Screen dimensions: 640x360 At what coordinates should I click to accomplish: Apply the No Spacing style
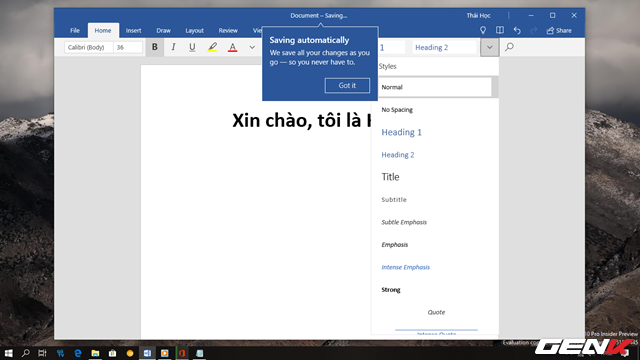click(435, 109)
